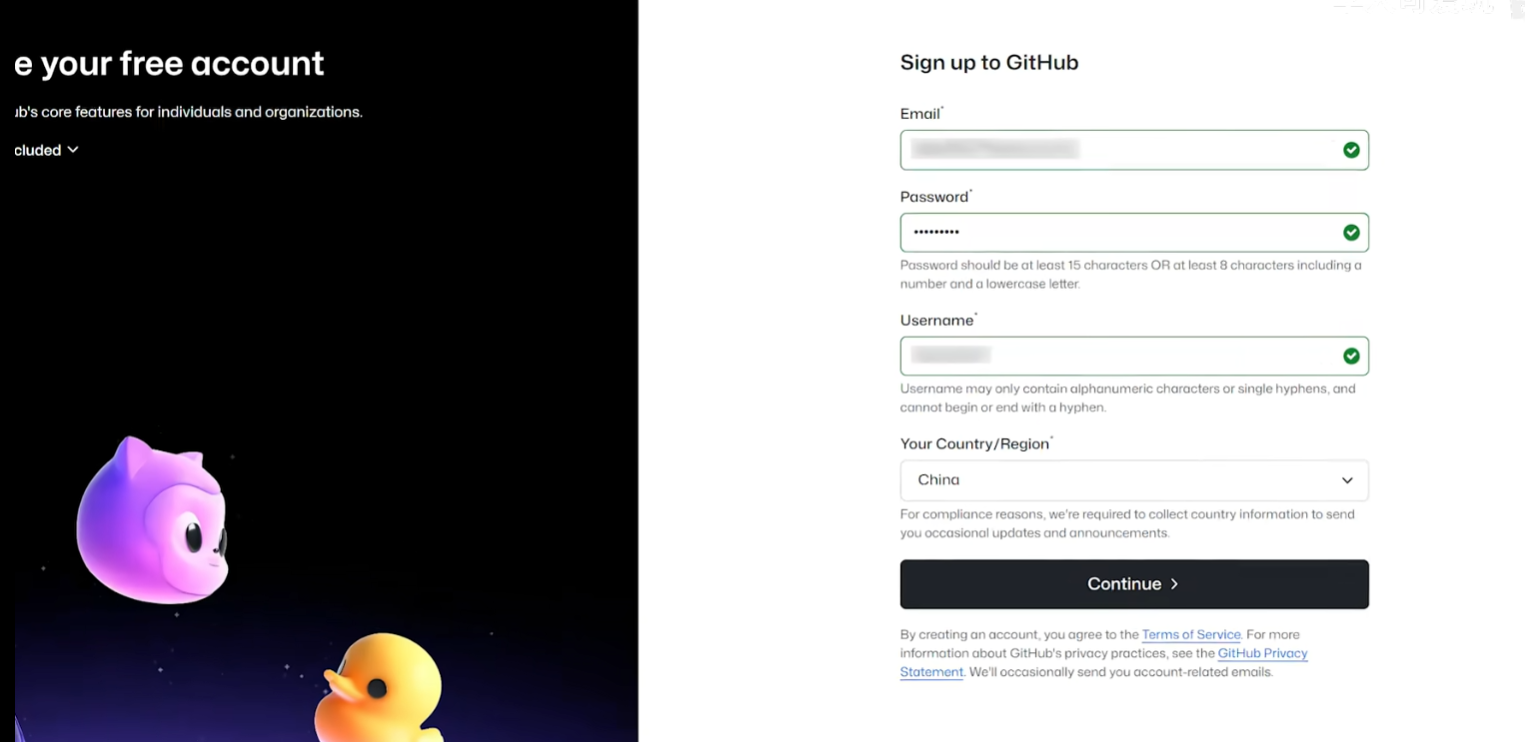Open the Terms of Service link
Viewport: 1525px width, 742px height.
pyautogui.click(x=1190, y=635)
